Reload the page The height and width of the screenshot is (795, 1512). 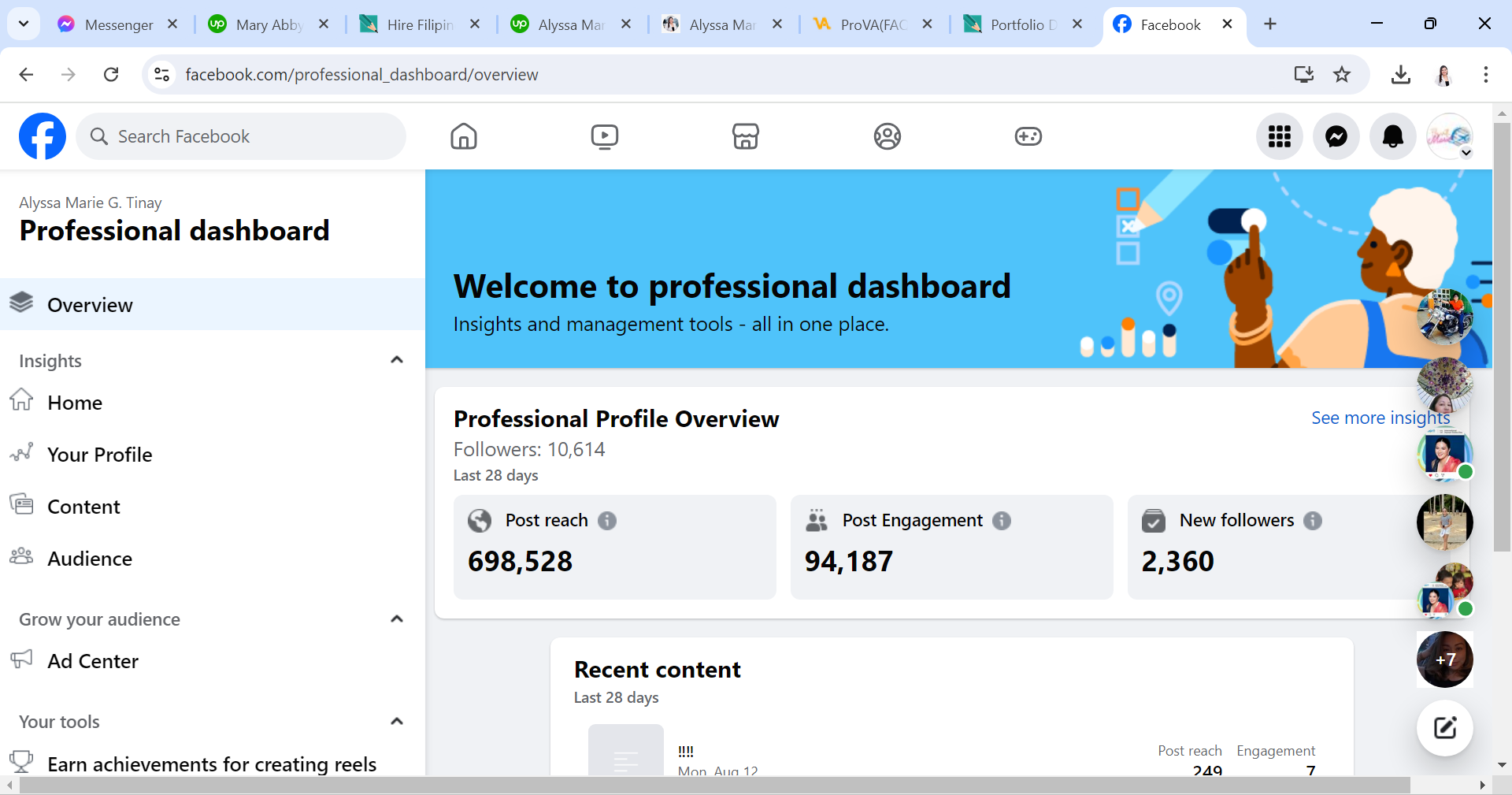tap(111, 75)
